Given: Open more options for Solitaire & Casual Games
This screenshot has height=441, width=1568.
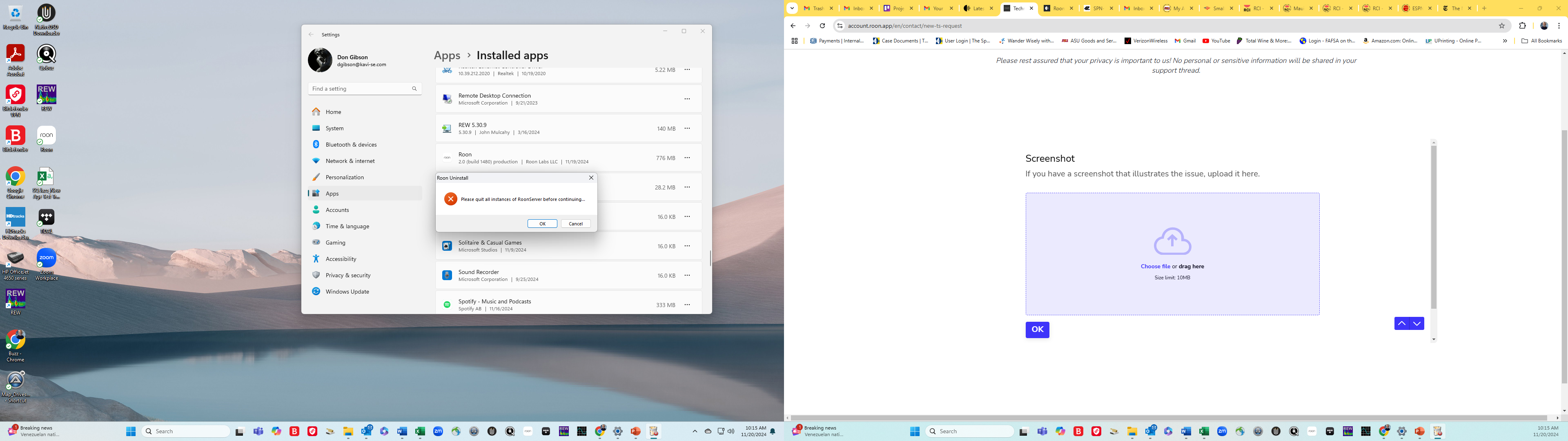Looking at the screenshot, I should point(687,246).
